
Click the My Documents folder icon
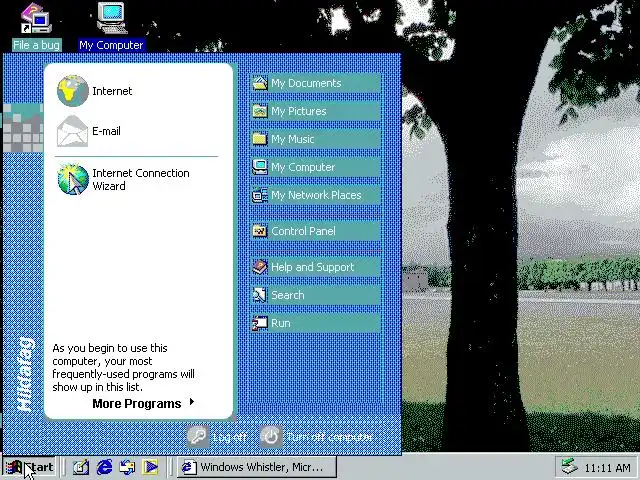tap(260, 83)
